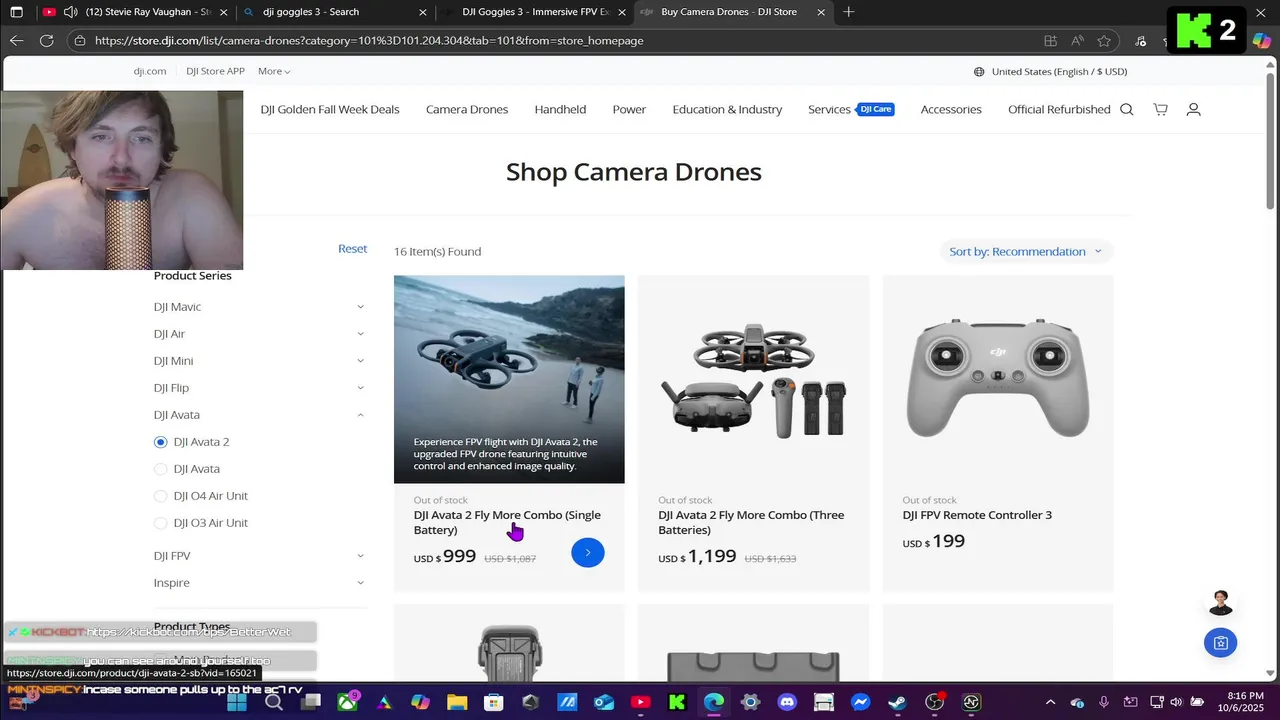Viewport: 1280px width, 720px height.
Task: Click the DJI FPV Remote Controller 3 product image
Action: 997,379
